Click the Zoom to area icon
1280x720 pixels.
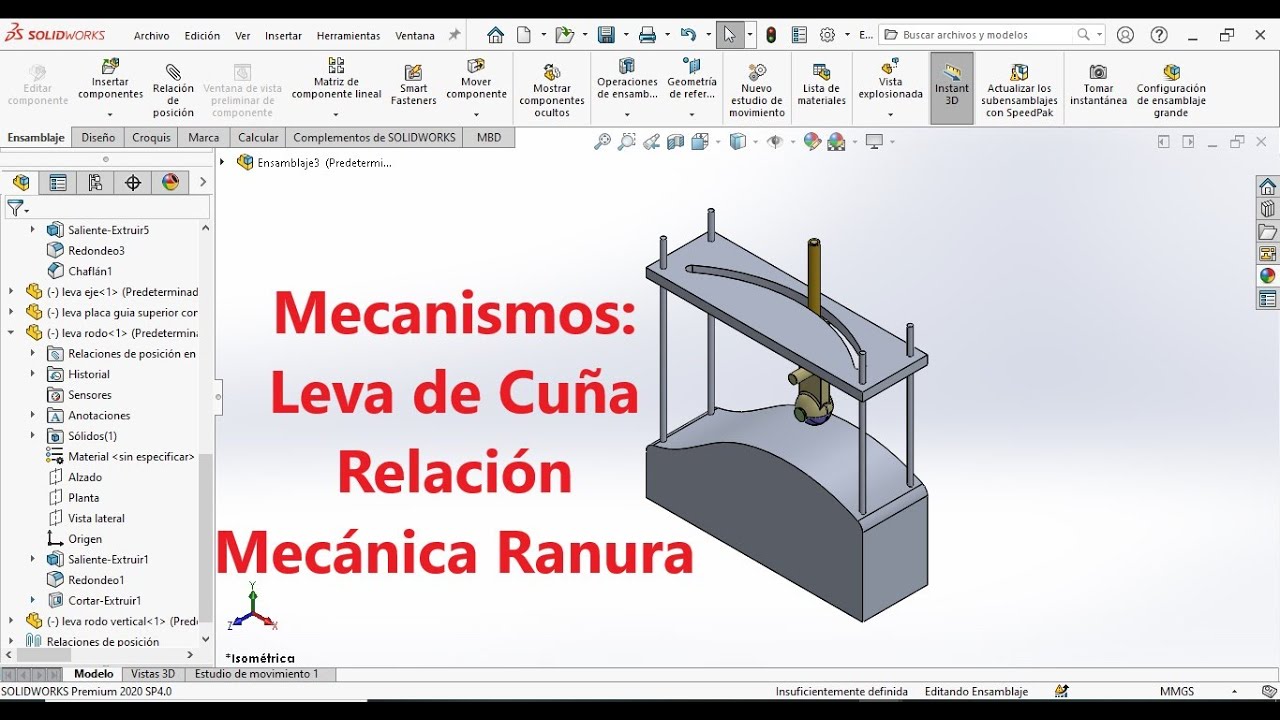(627, 142)
